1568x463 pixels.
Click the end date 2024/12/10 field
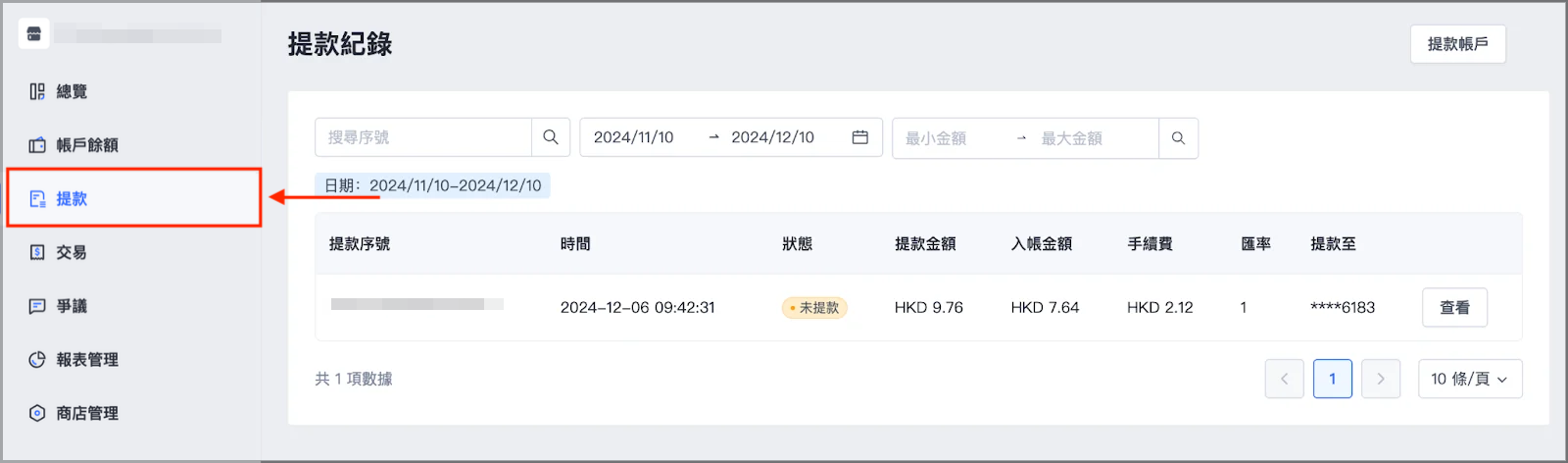click(x=773, y=137)
